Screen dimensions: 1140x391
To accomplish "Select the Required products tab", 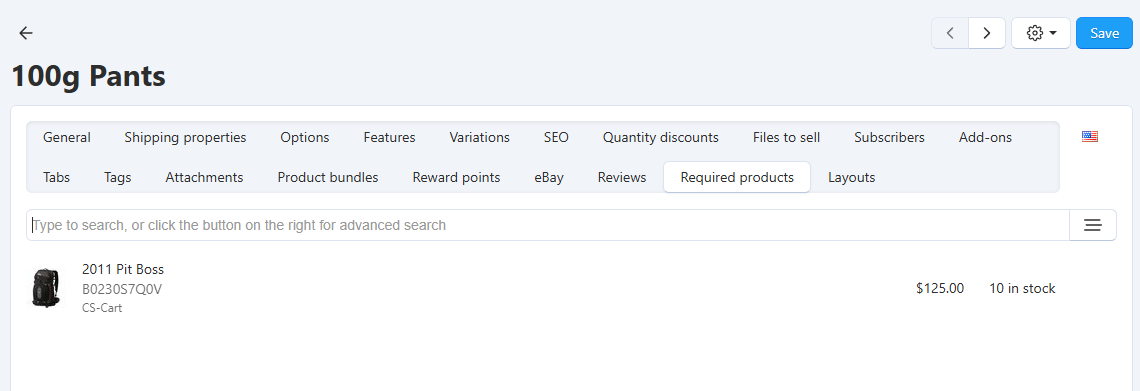I will (x=737, y=177).
